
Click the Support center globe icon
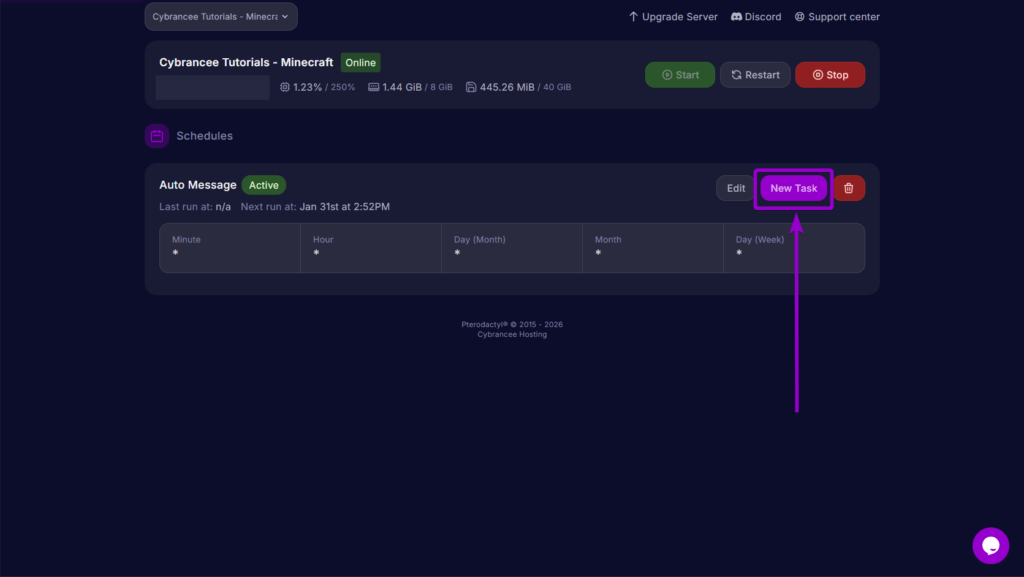[798, 16]
